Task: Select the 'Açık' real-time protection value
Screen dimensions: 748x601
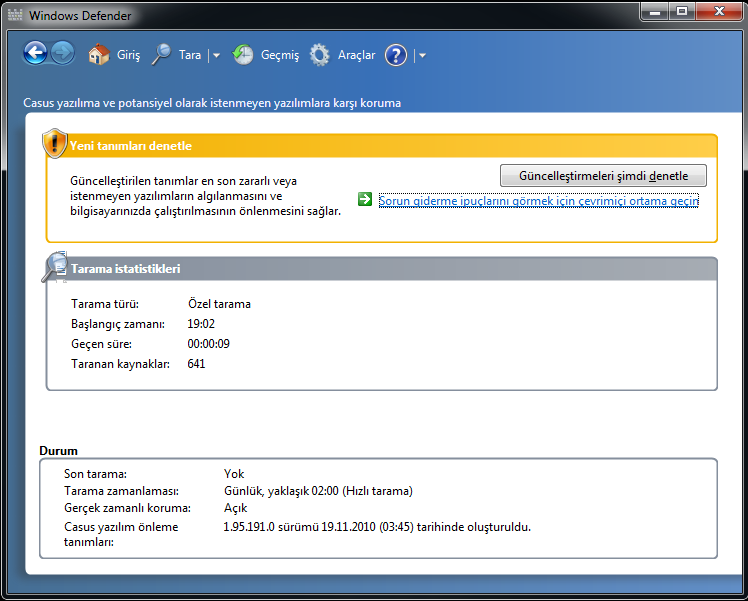Action: pyautogui.click(x=236, y=508)
